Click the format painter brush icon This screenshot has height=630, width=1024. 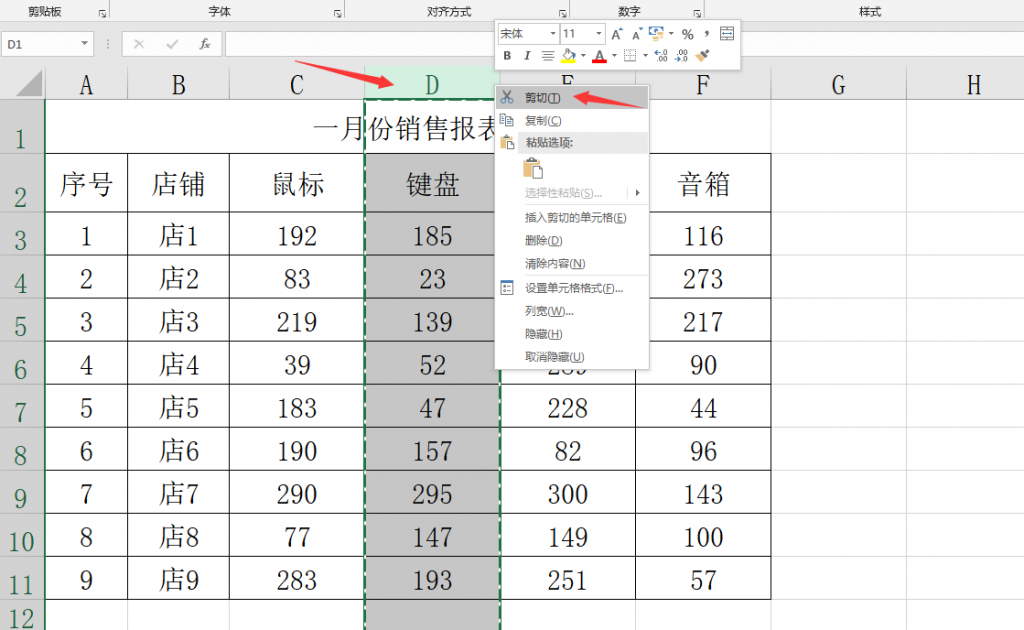tap(702, 56)
